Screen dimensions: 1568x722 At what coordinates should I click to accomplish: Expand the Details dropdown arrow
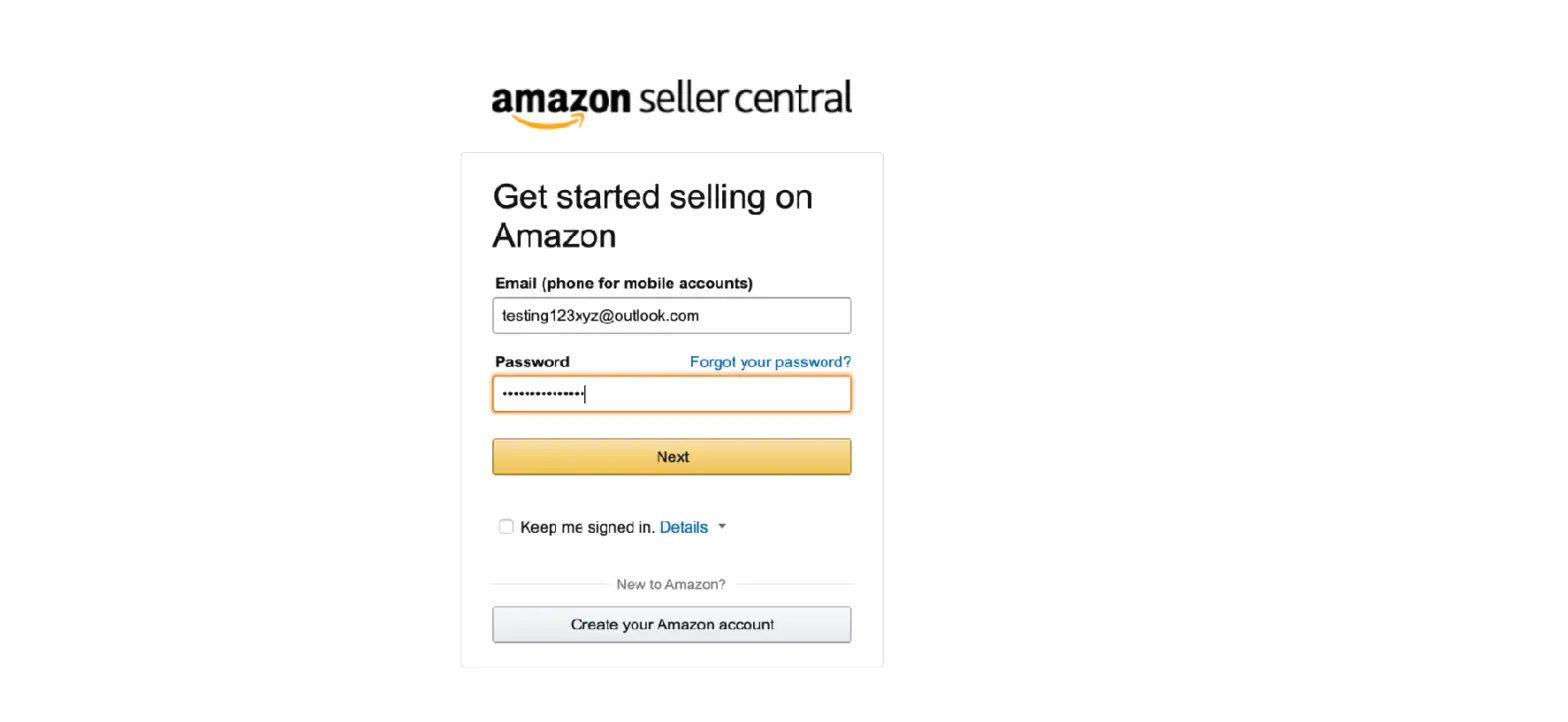pos(722,526)
